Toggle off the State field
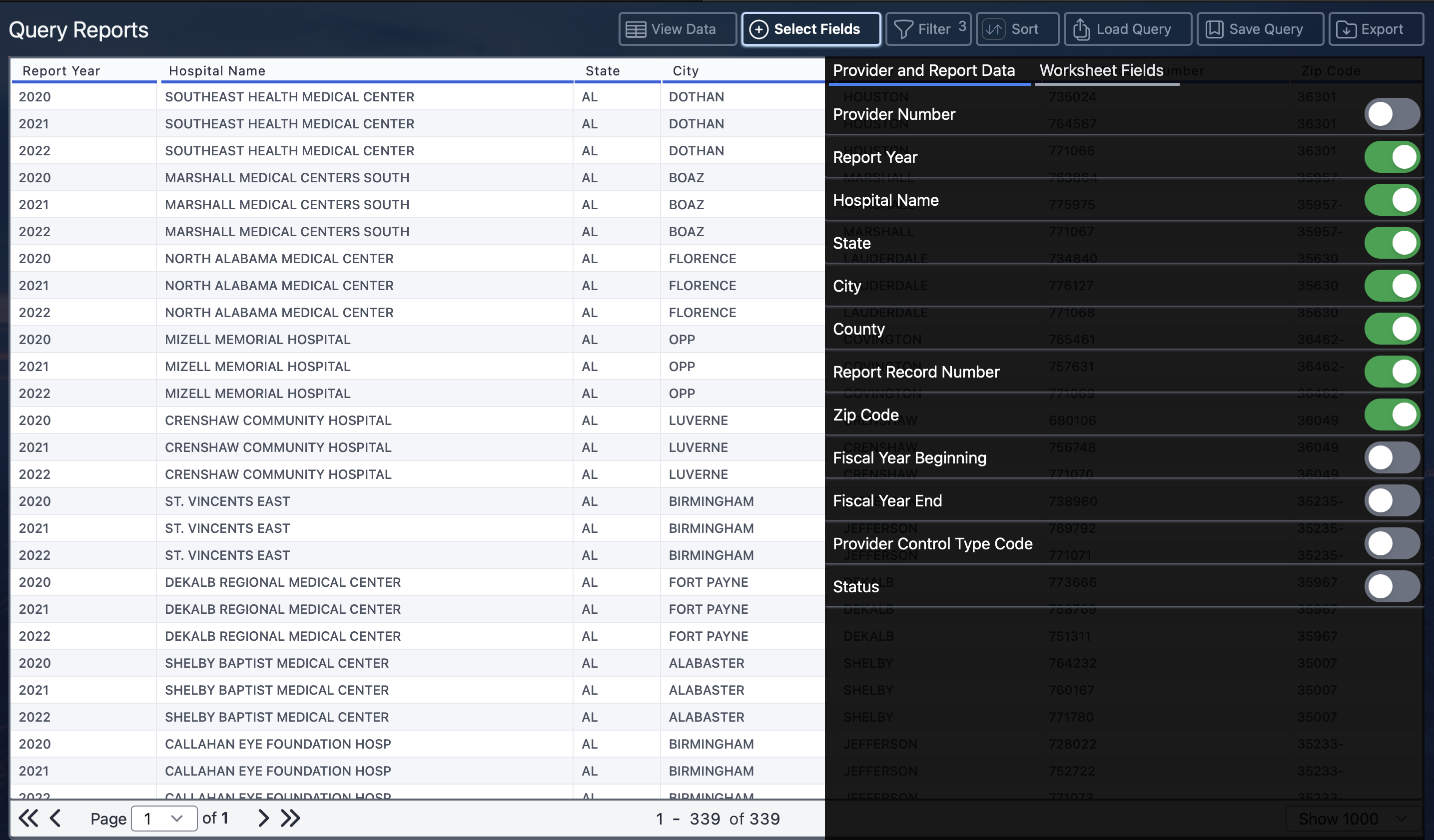This screenshot has width=1434, height=840. coord(1392,243)
